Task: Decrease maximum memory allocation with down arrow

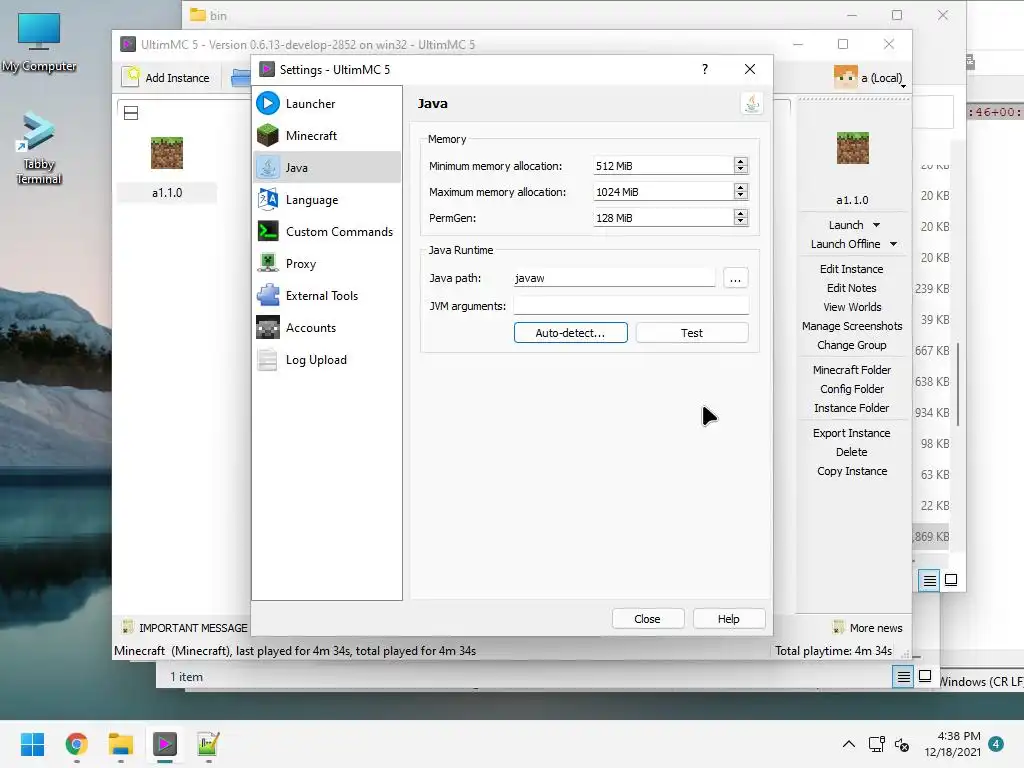Action: 741,196
